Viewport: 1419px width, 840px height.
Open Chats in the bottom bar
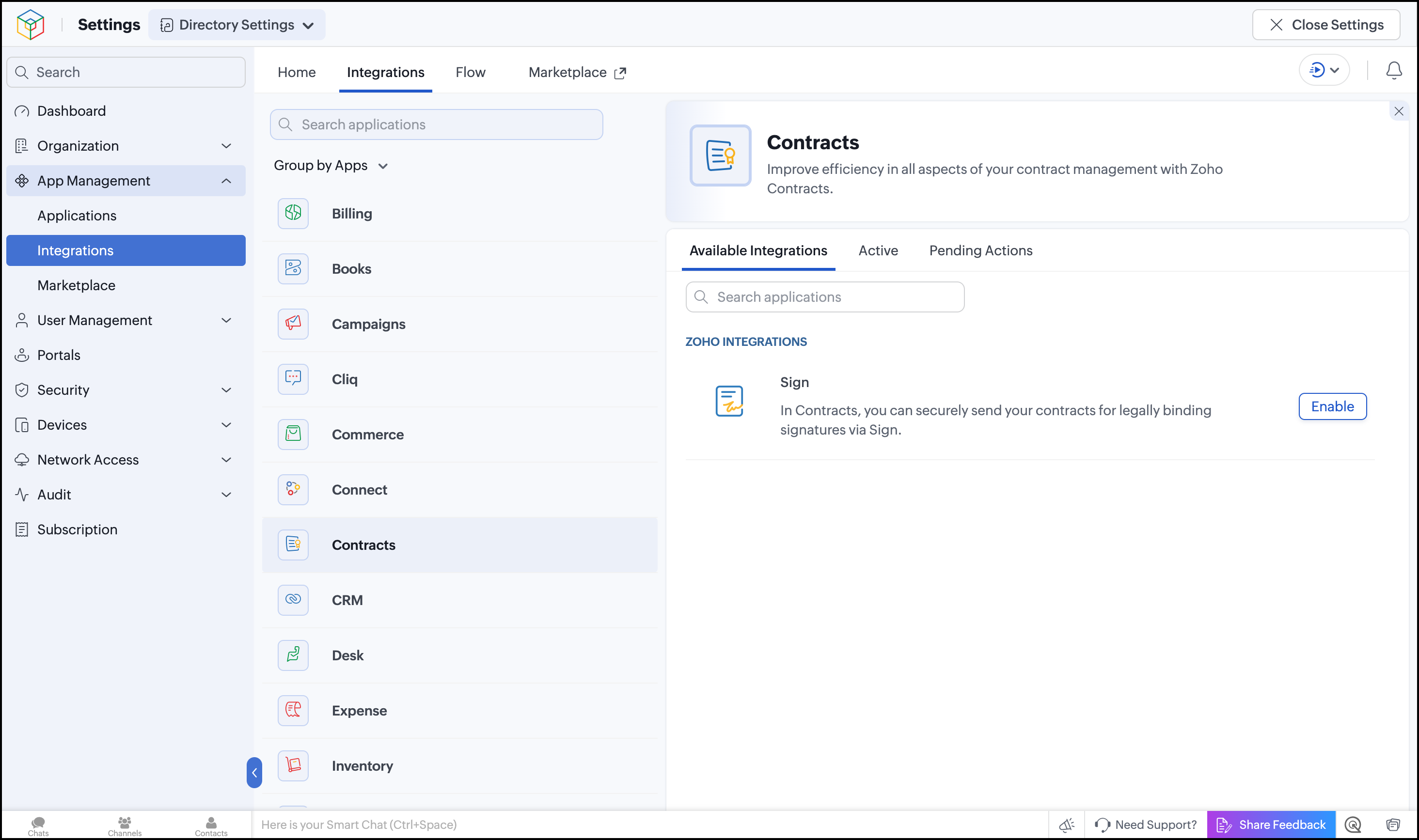(x=38, y=826)
